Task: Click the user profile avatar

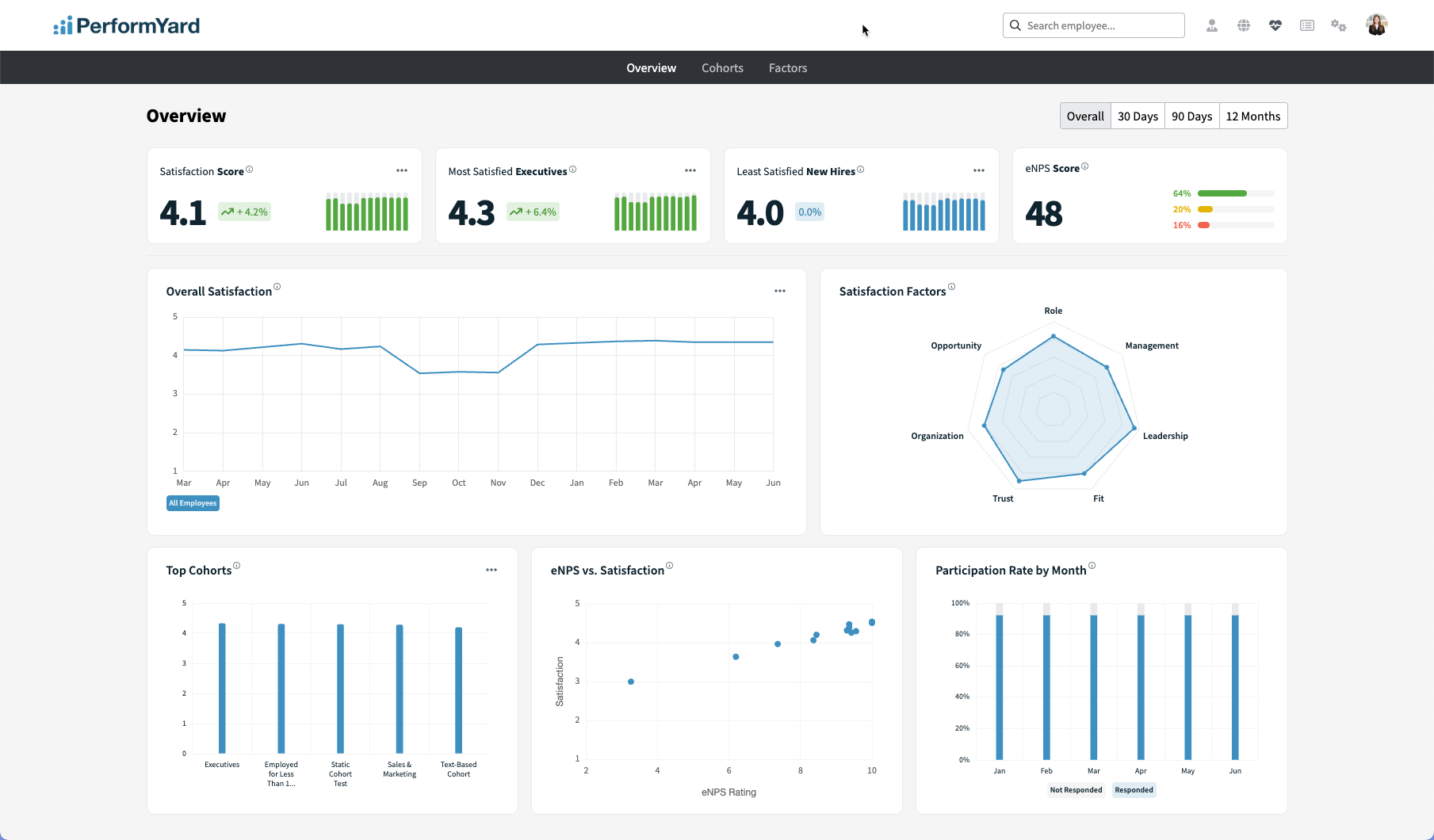Action: [x=1376, y=25]
